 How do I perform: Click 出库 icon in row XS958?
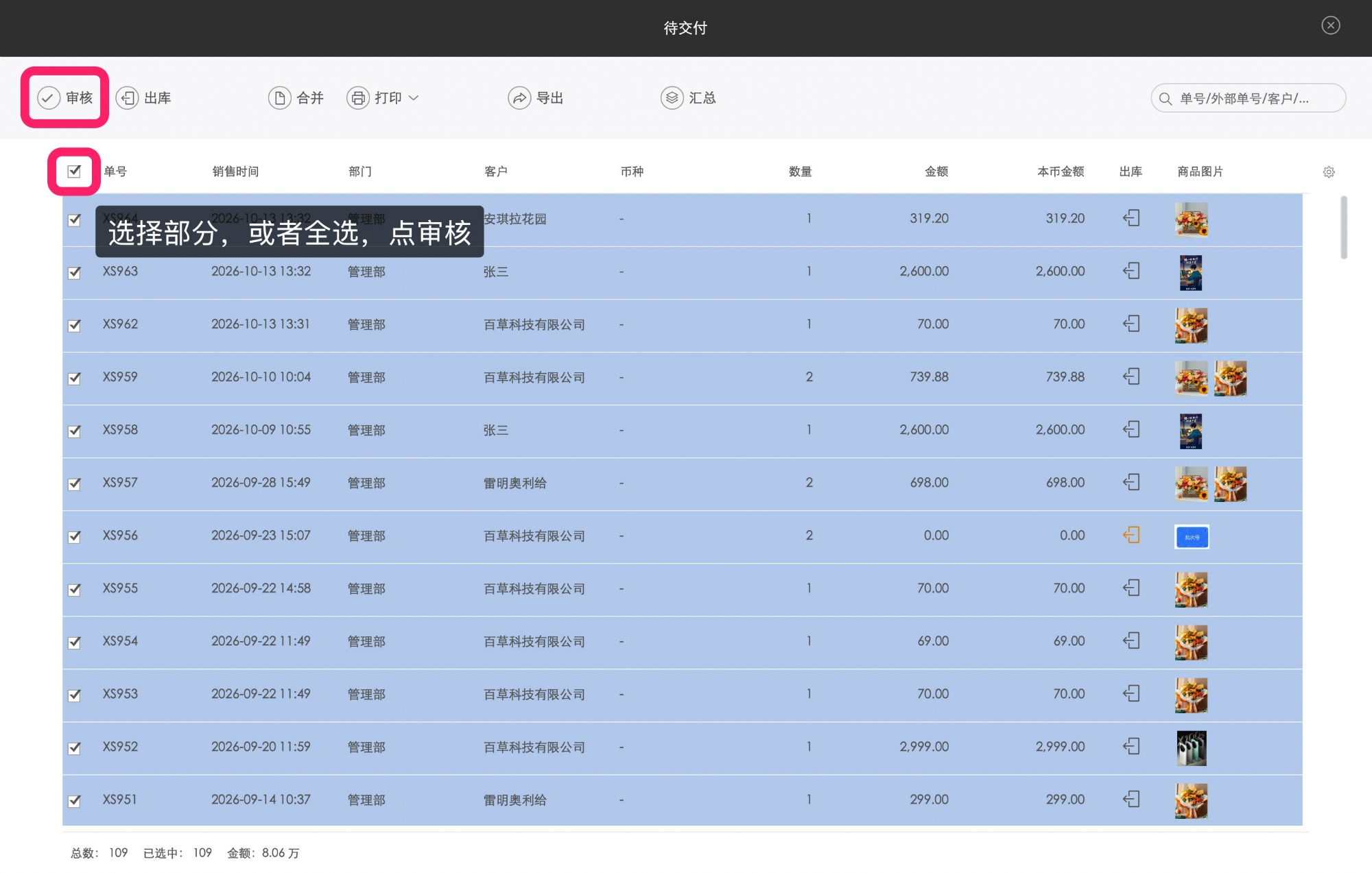pos(1131,429)
